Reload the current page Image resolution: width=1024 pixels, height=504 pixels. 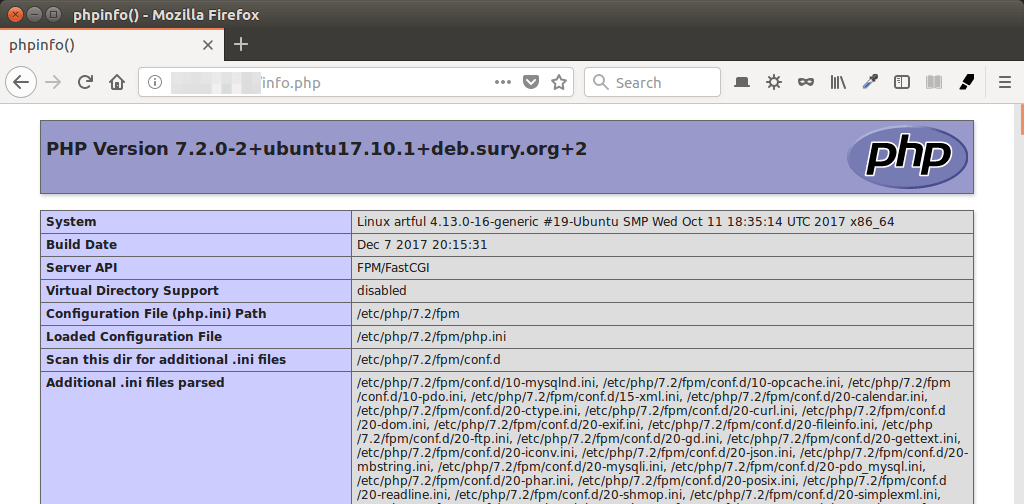point(86,82)
